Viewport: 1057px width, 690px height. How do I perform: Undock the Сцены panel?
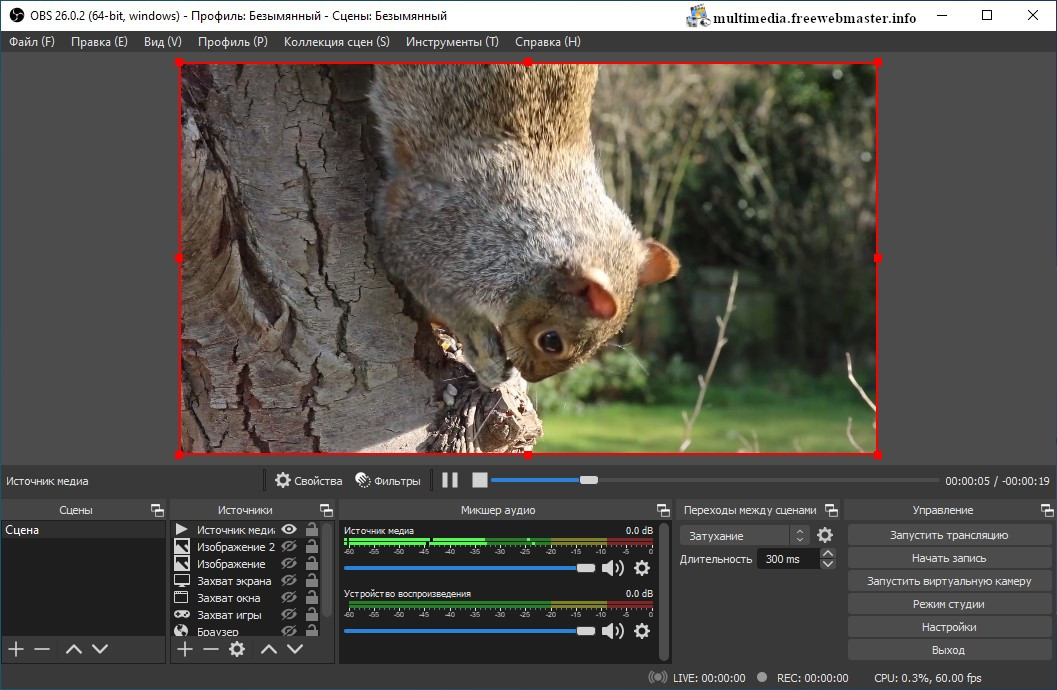point(157,510)
